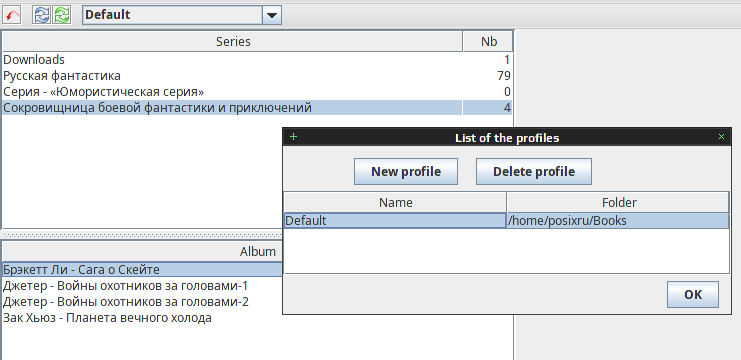The width and height of the screenshot is (741, 360).
Task: Click the blue refresh icon in toolbar
Action: click(42, 15)
